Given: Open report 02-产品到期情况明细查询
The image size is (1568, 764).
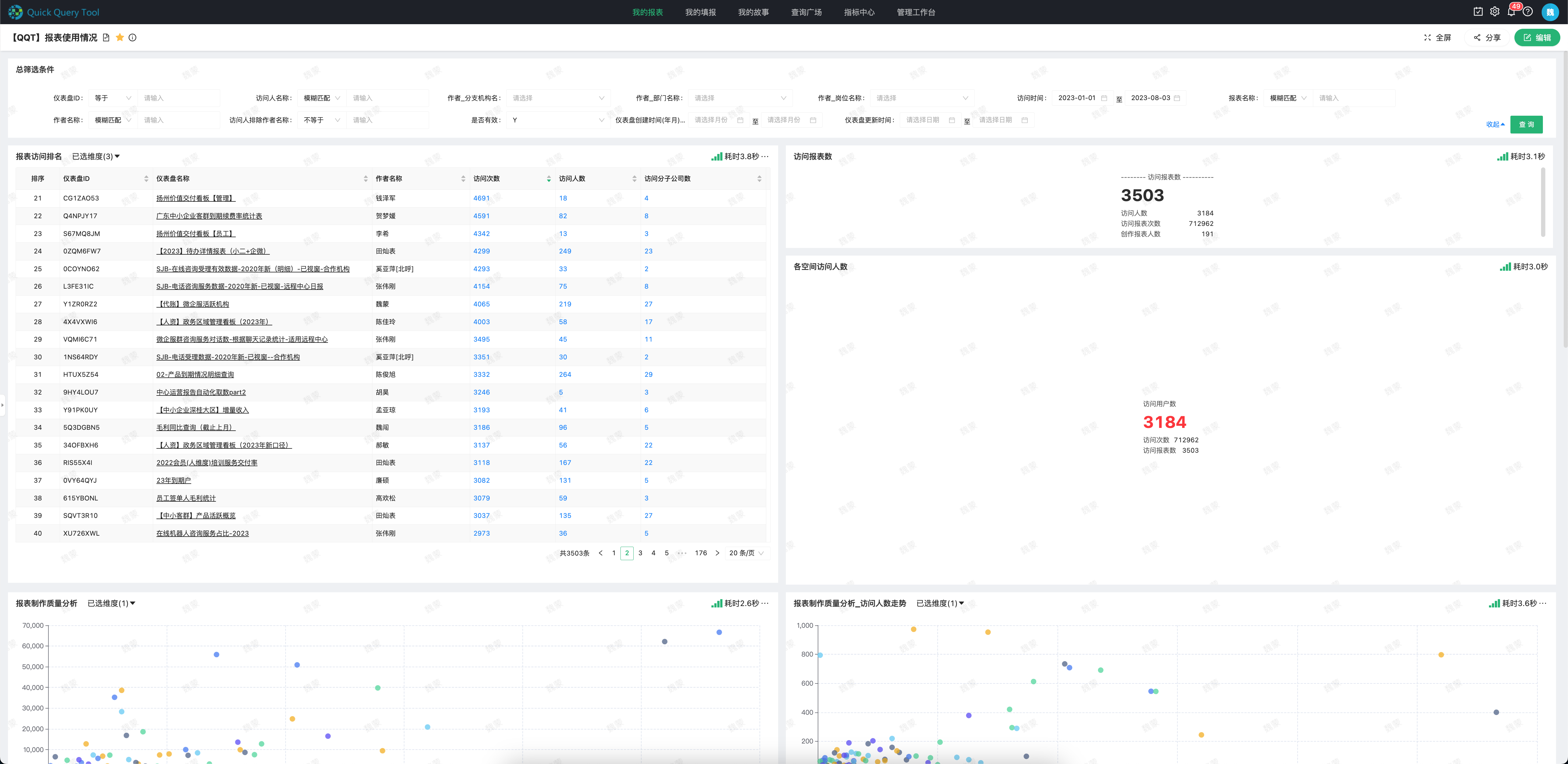Looking at the screenshot, I should (x=195, y=375).
